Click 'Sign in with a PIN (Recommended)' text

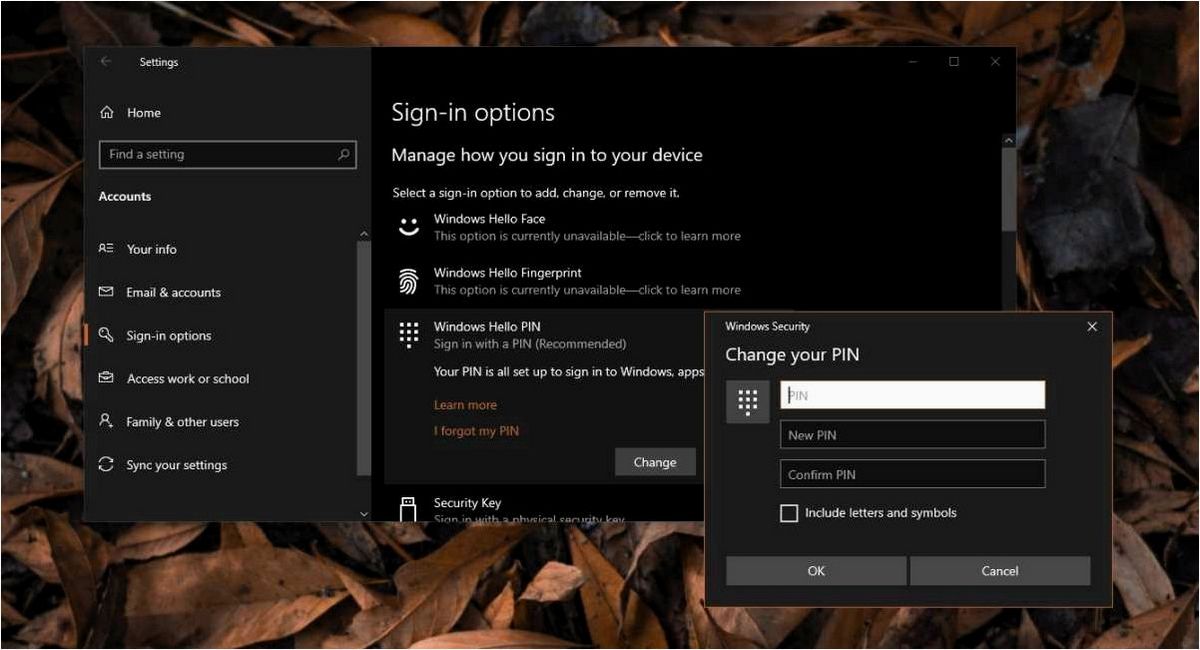point(530,344)
